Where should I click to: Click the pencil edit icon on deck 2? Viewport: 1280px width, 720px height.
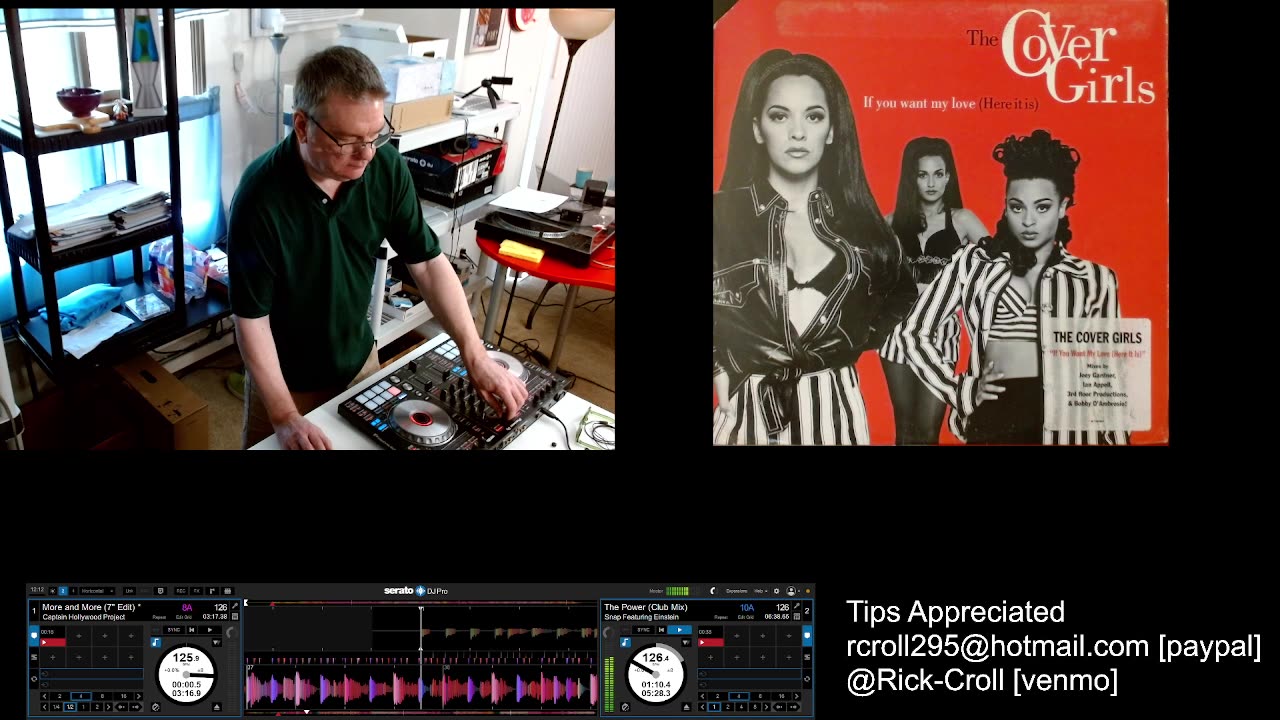click(x=797, y=606)
